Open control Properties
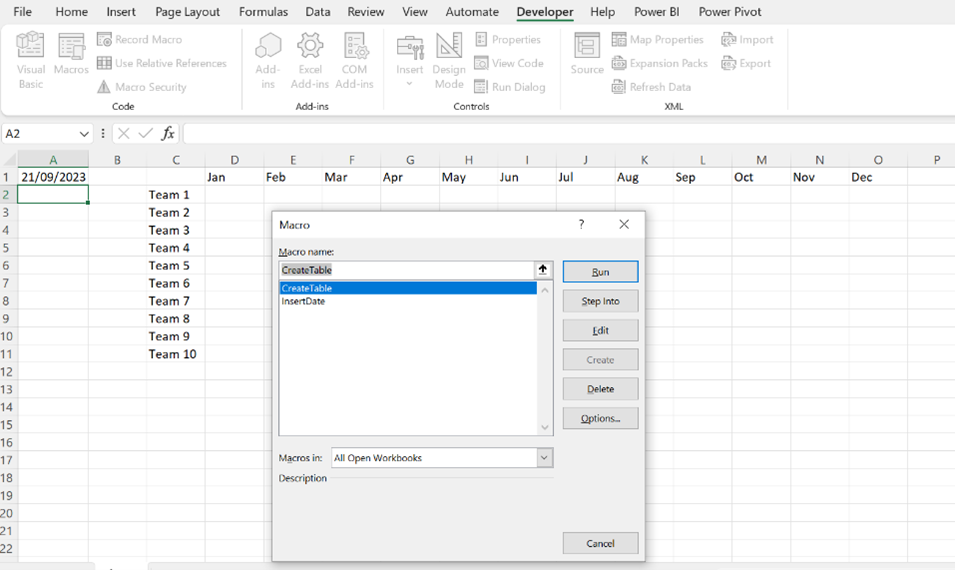 (x=507, y=40)
